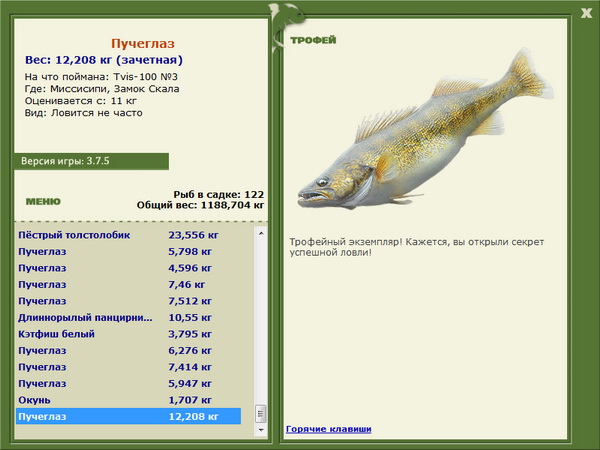The height and width of the screenshot is (450, 600).
Task: Select the Окунь 1,707 кг row
Action: click(x=128, y=399)
